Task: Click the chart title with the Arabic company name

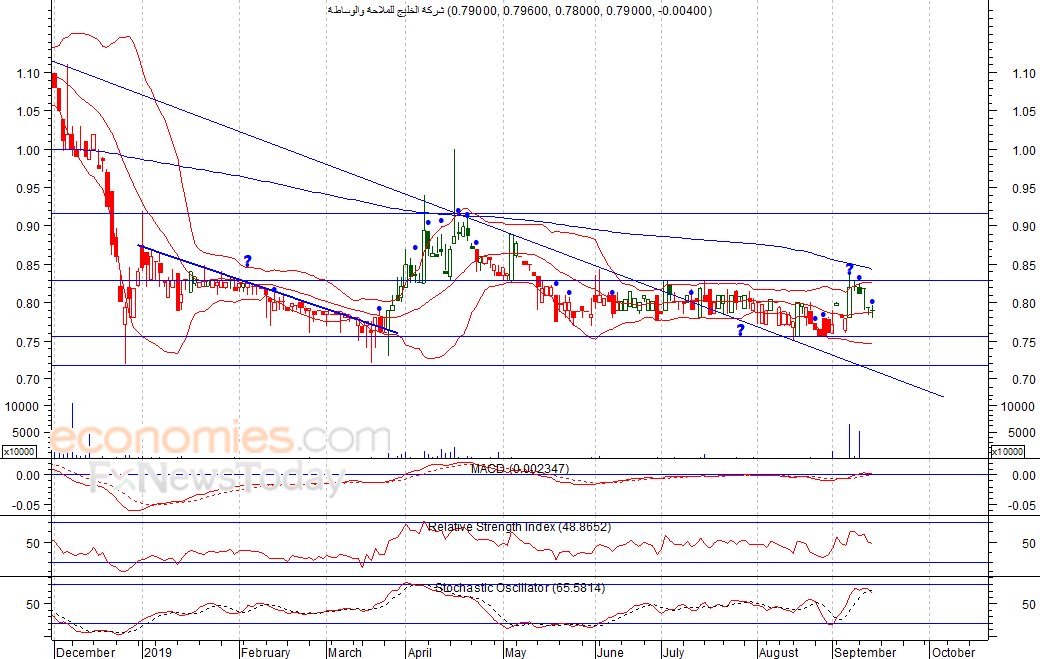Action: 519,11
